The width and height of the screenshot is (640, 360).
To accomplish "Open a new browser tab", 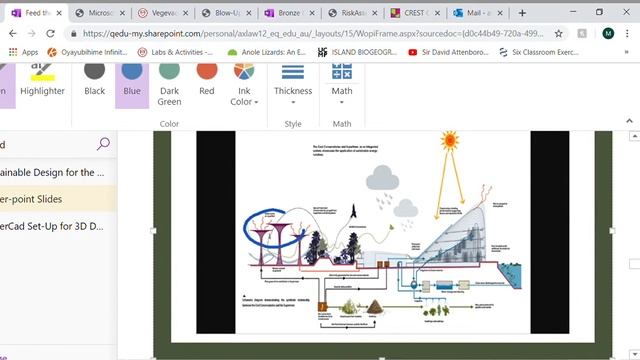I will [x=522, y=13].
